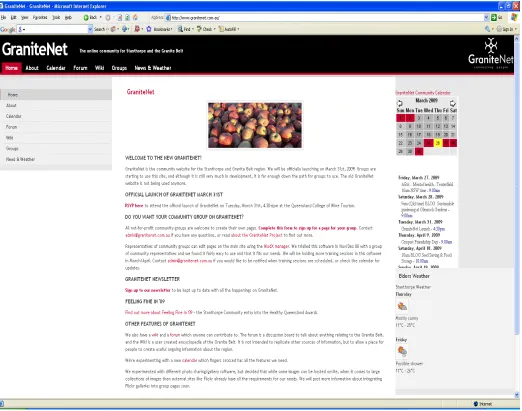Click Sign up to our newsletter link
This screenshot has height=411, width=522.
pos(148,290)
